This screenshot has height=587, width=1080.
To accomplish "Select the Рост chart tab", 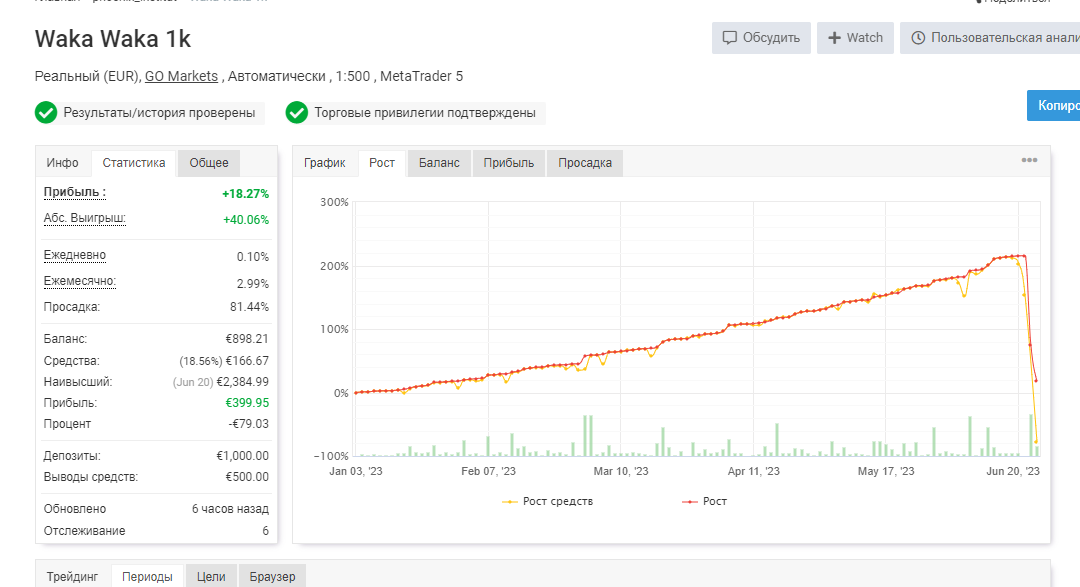I will click(382, 163).
